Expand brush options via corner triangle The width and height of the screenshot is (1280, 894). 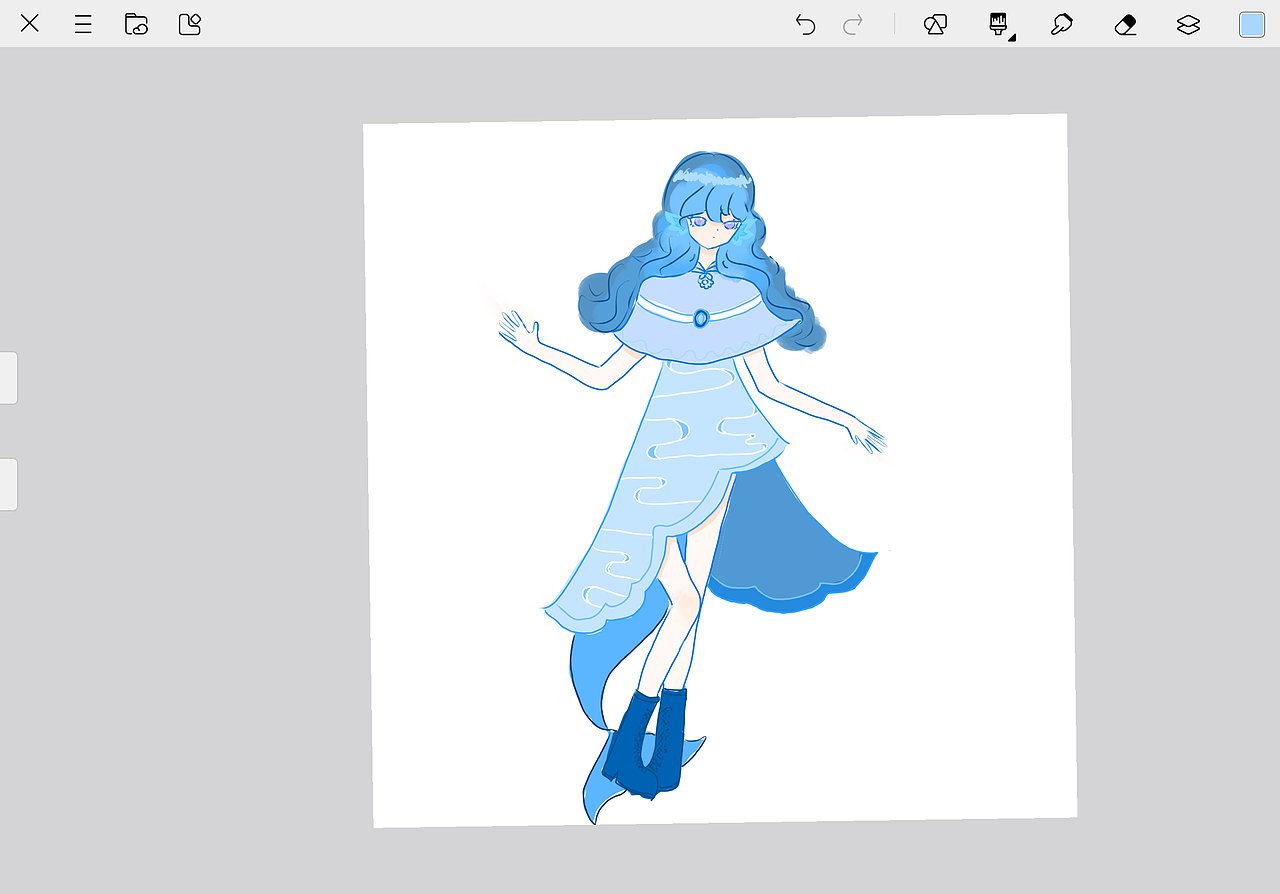(x=1012, y=38)
